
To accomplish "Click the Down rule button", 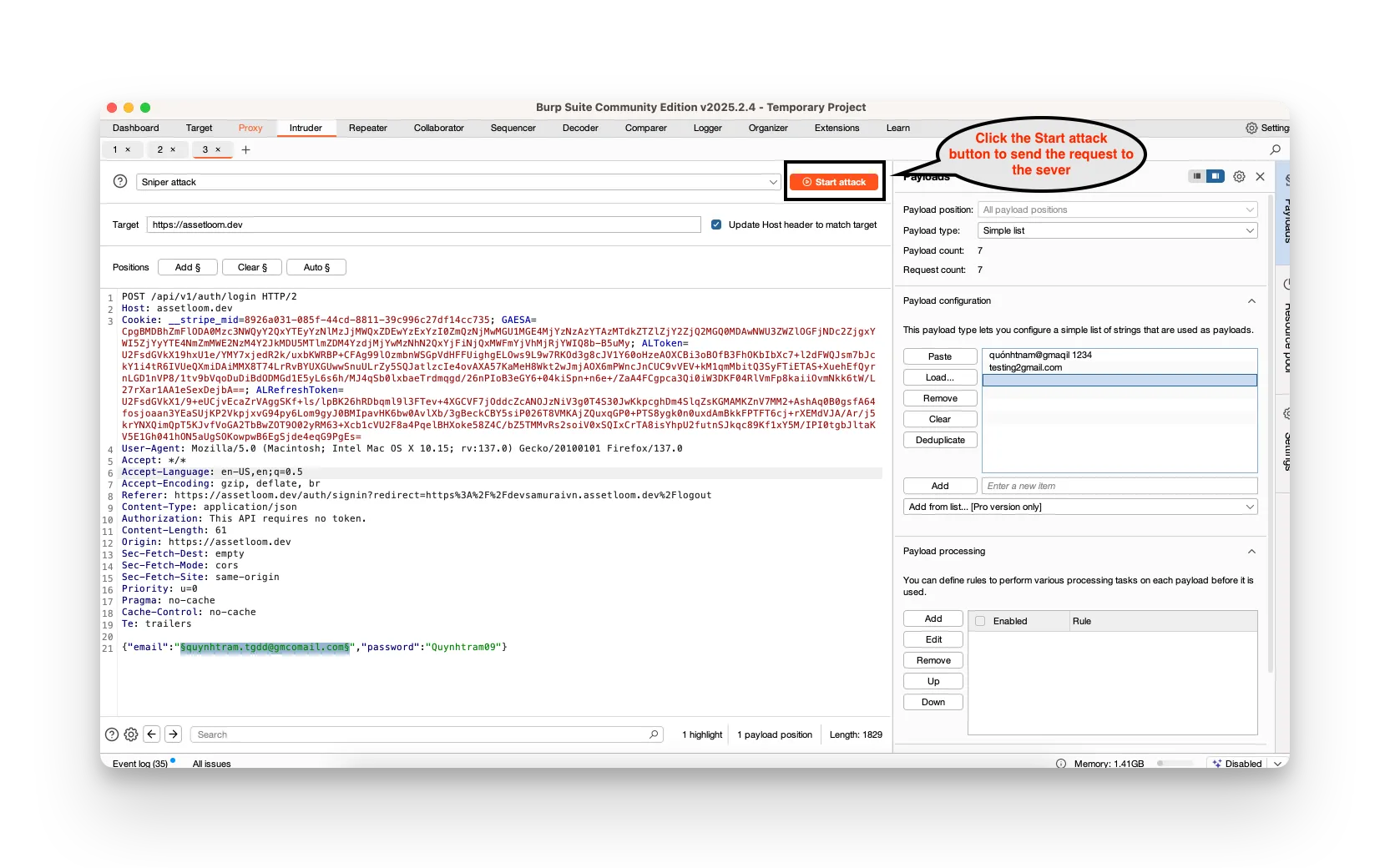I will tap(933, 702).
